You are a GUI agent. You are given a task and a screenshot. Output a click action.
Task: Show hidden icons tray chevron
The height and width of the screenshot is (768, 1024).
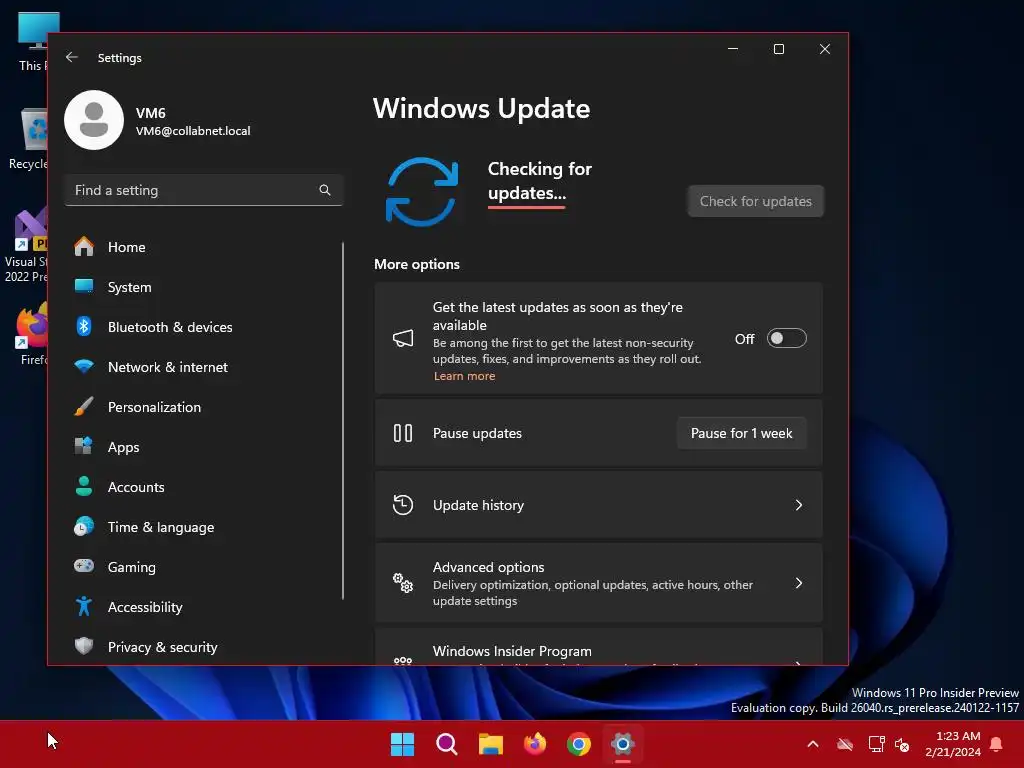coord(813,744)
